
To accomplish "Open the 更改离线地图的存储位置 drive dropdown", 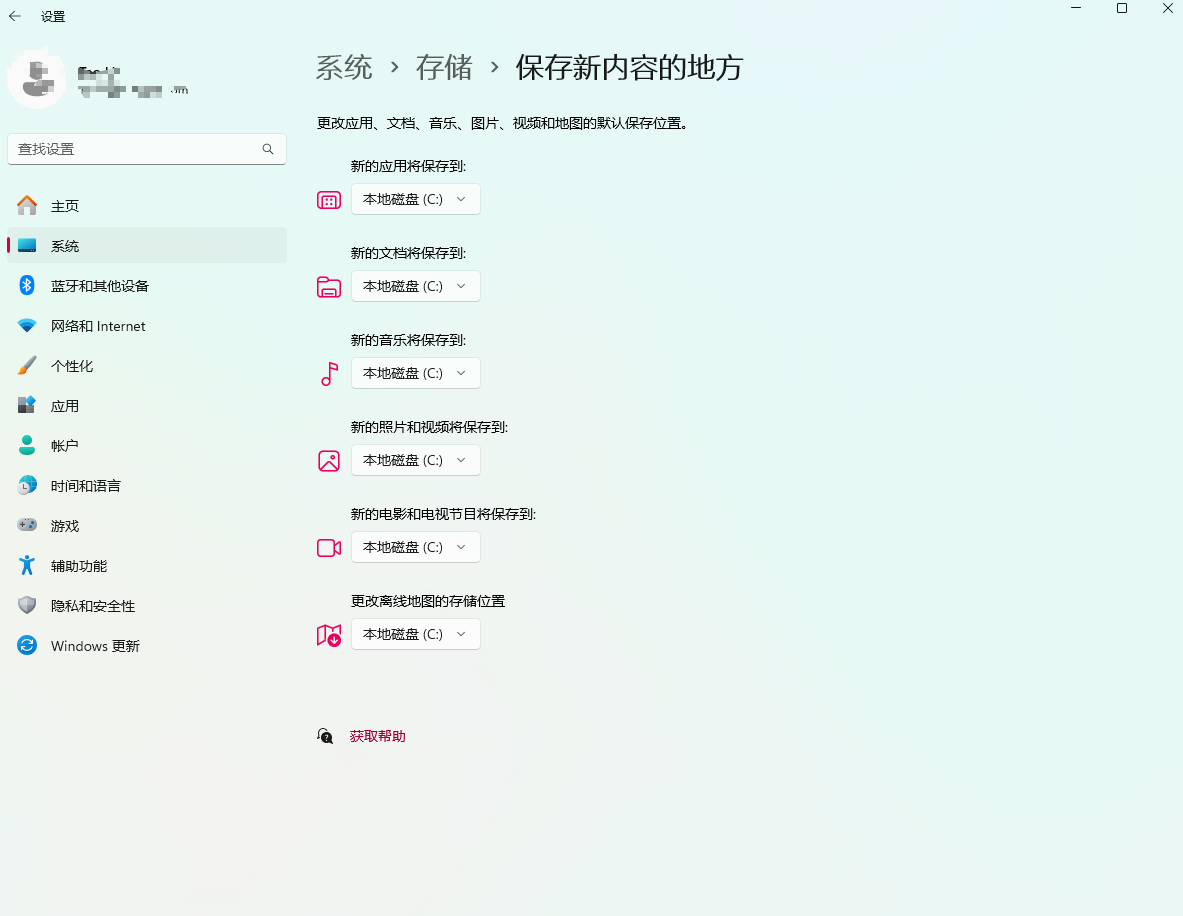I will click(x=416, y=634).
